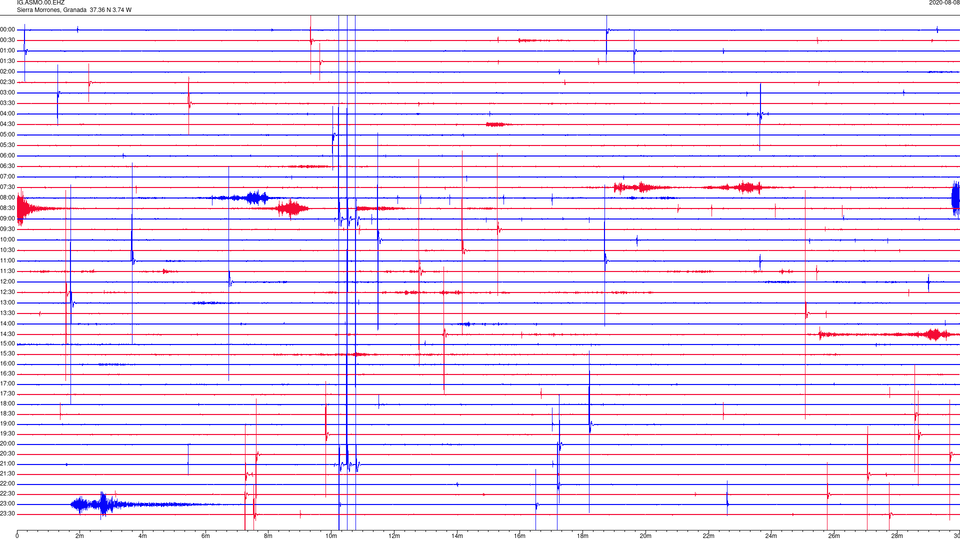Select the 13:30 time label
The height and width of the screenshot is (540, 960).
(x=7, y=313)
